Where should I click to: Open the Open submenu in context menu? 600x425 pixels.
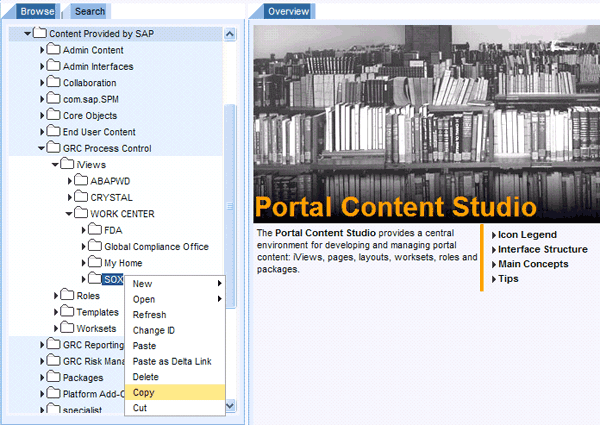pos(175,299)
